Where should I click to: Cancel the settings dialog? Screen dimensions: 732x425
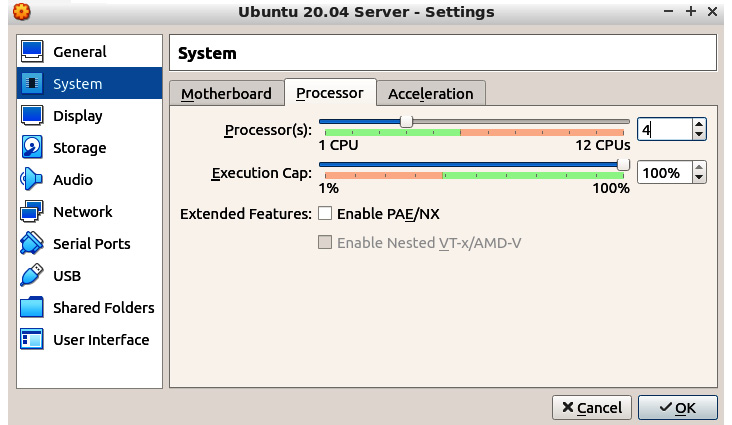[592, 408]
